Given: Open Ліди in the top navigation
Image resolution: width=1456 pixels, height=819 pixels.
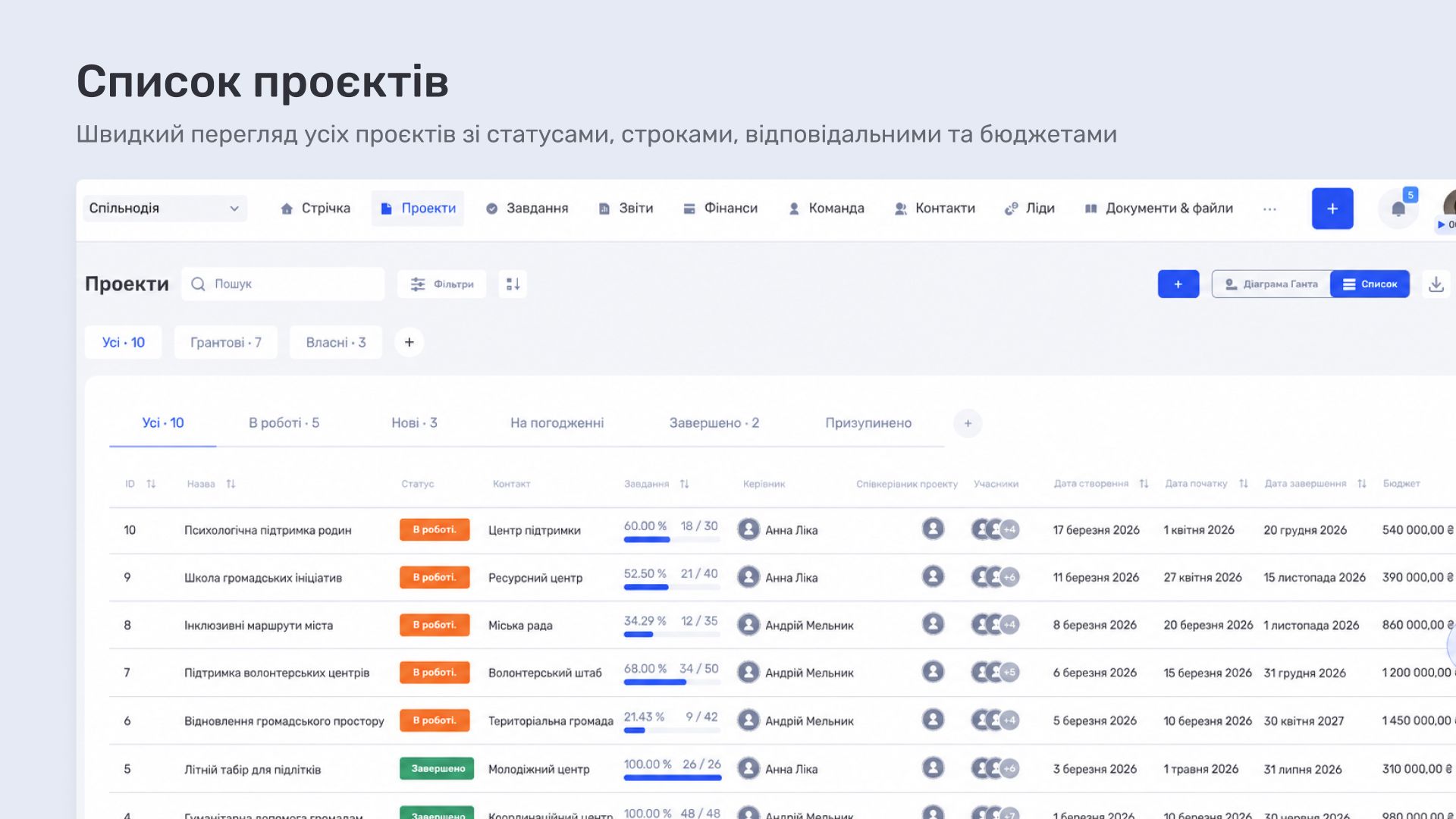Looking at the screenshot, I should (1030, 209).
